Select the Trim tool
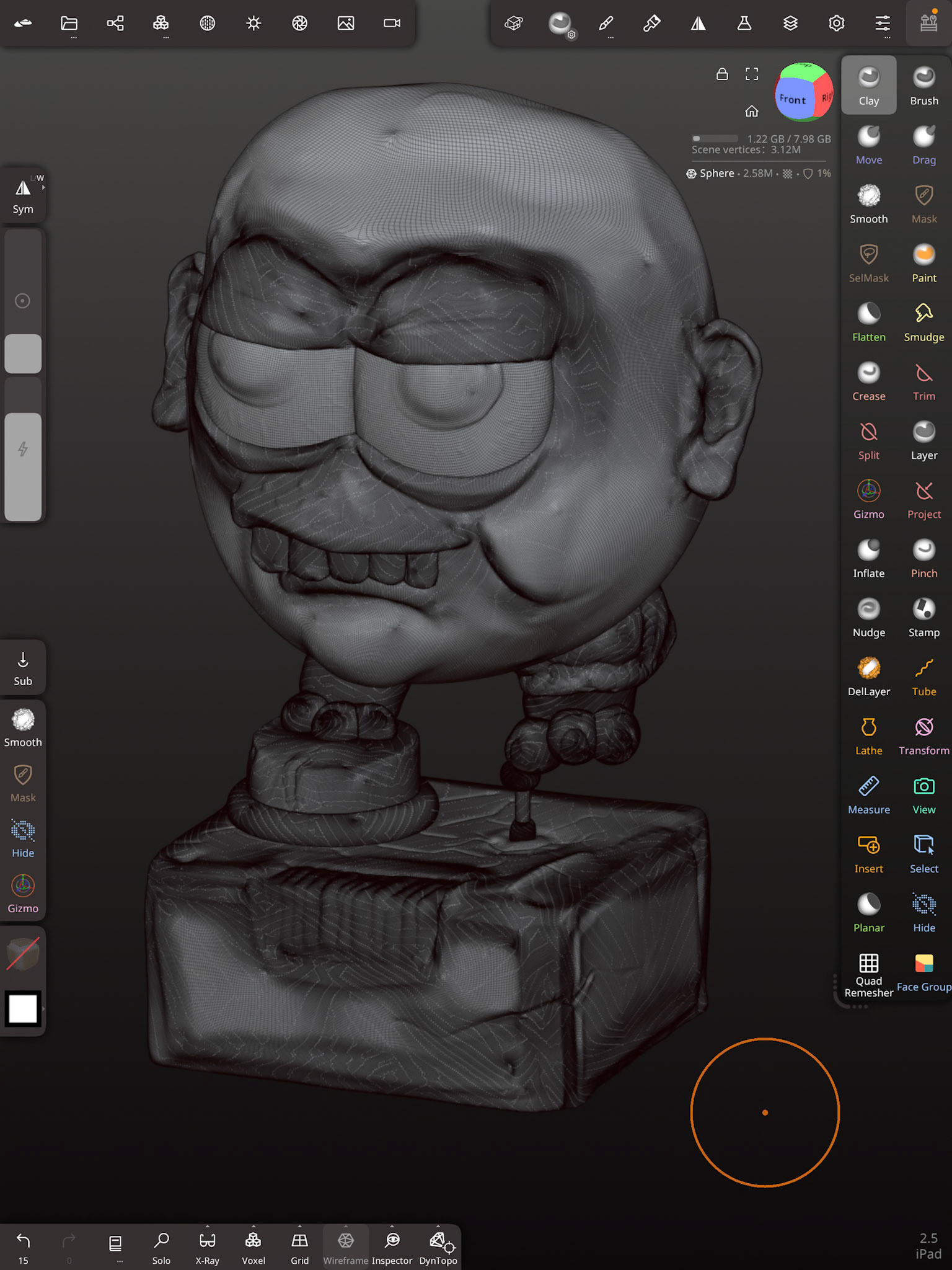Viewport: 952px width, 1270px height. coord(923,381)
